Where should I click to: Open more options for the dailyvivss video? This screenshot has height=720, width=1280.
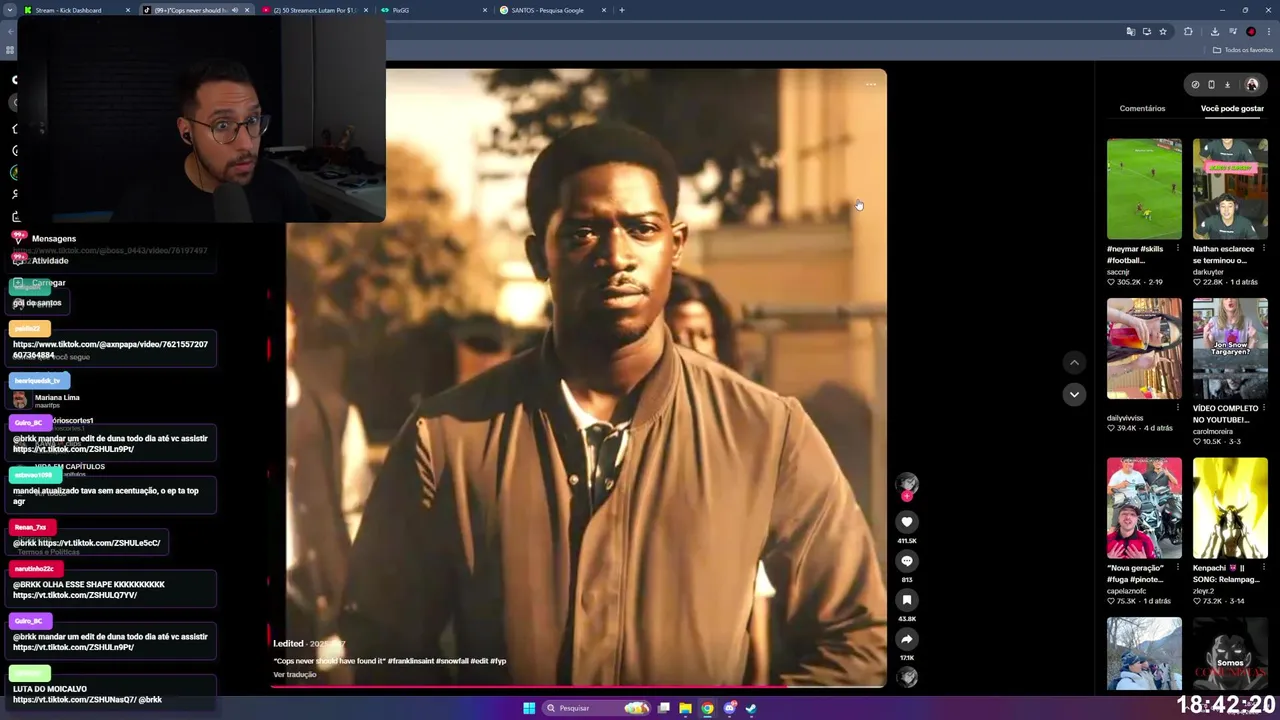pyautogui.click(x=1178, y=408)
